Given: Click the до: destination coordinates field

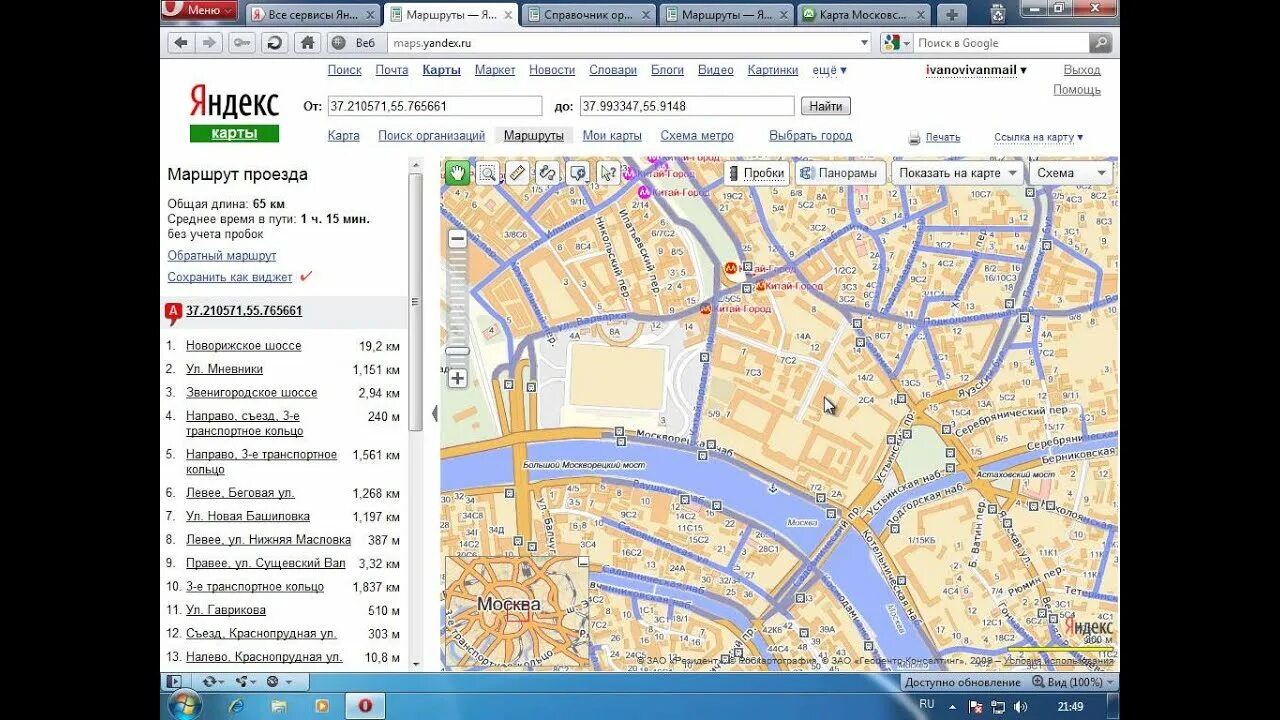Looking at the screenshot, I should (x=686, y=106).
